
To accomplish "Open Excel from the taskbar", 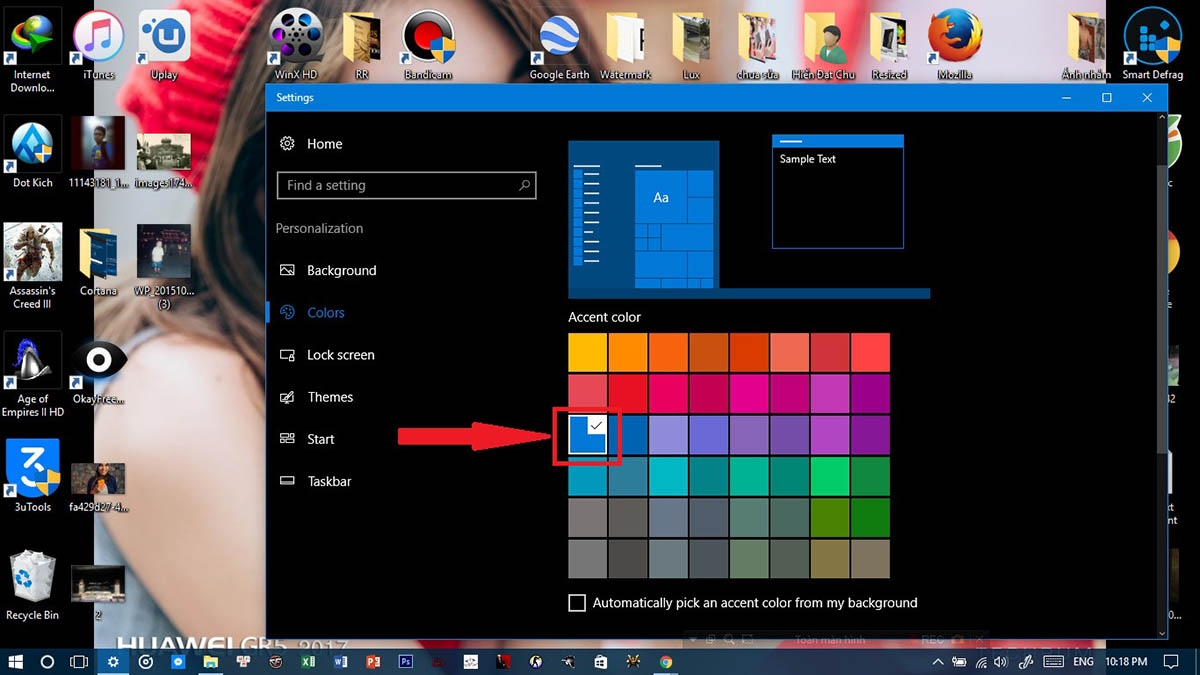I will [x=308, y=662].
